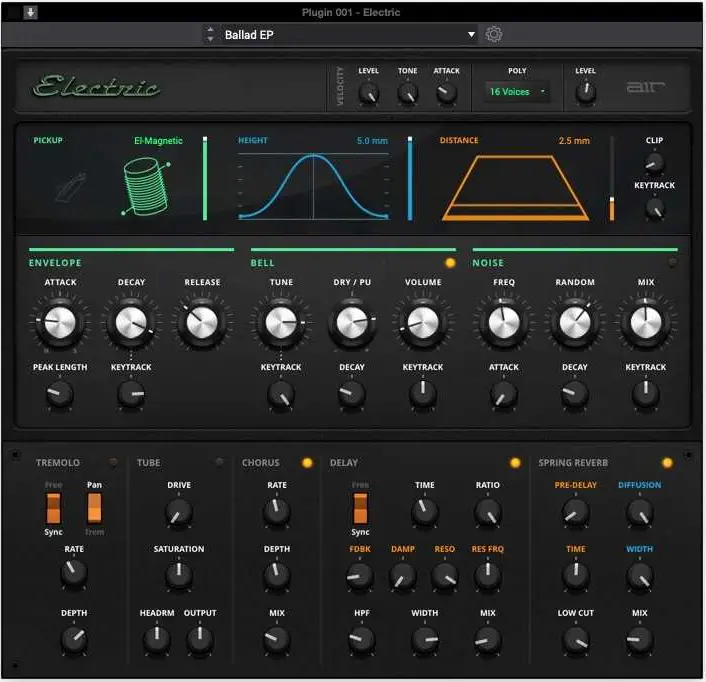Click the Noise Mix knob
Screen dimensions: 706x682
click(646, 322)
